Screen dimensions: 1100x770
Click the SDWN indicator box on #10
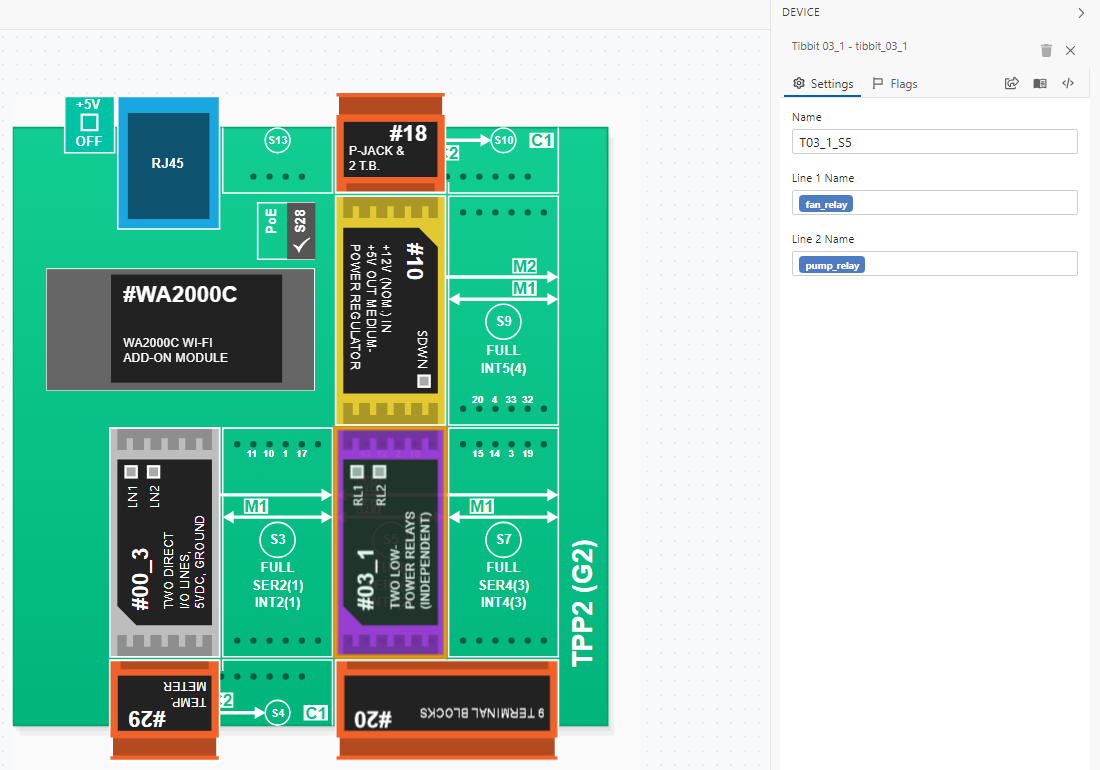(424, 381)
